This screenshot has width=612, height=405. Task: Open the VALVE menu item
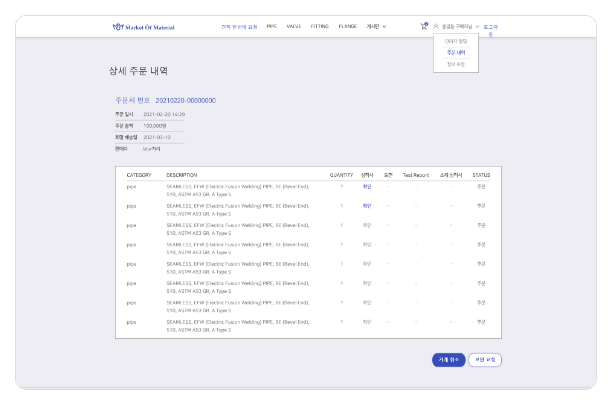point(294,27)
